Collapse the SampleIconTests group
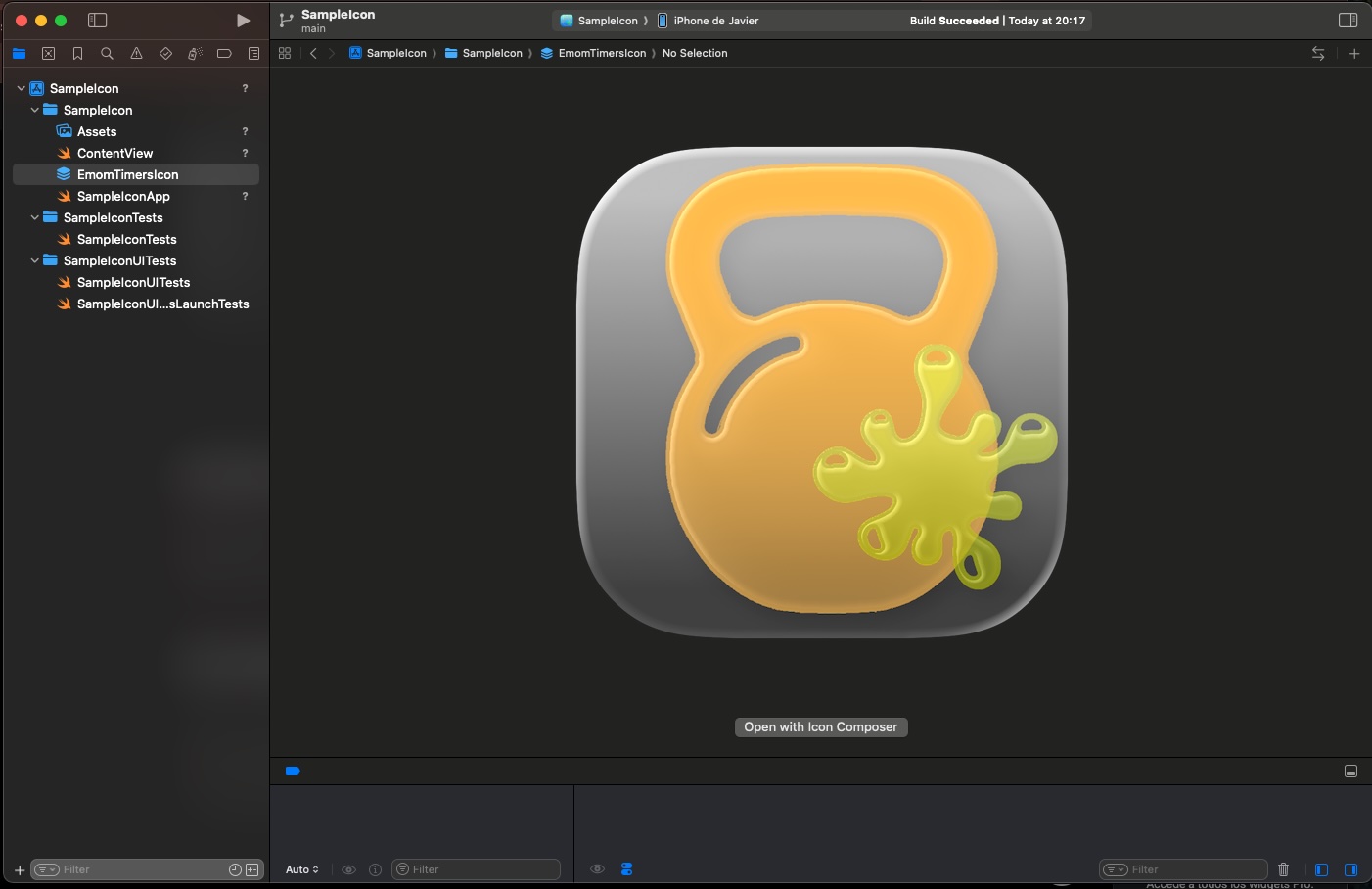Screen dimensions: 1372x889 34,217
